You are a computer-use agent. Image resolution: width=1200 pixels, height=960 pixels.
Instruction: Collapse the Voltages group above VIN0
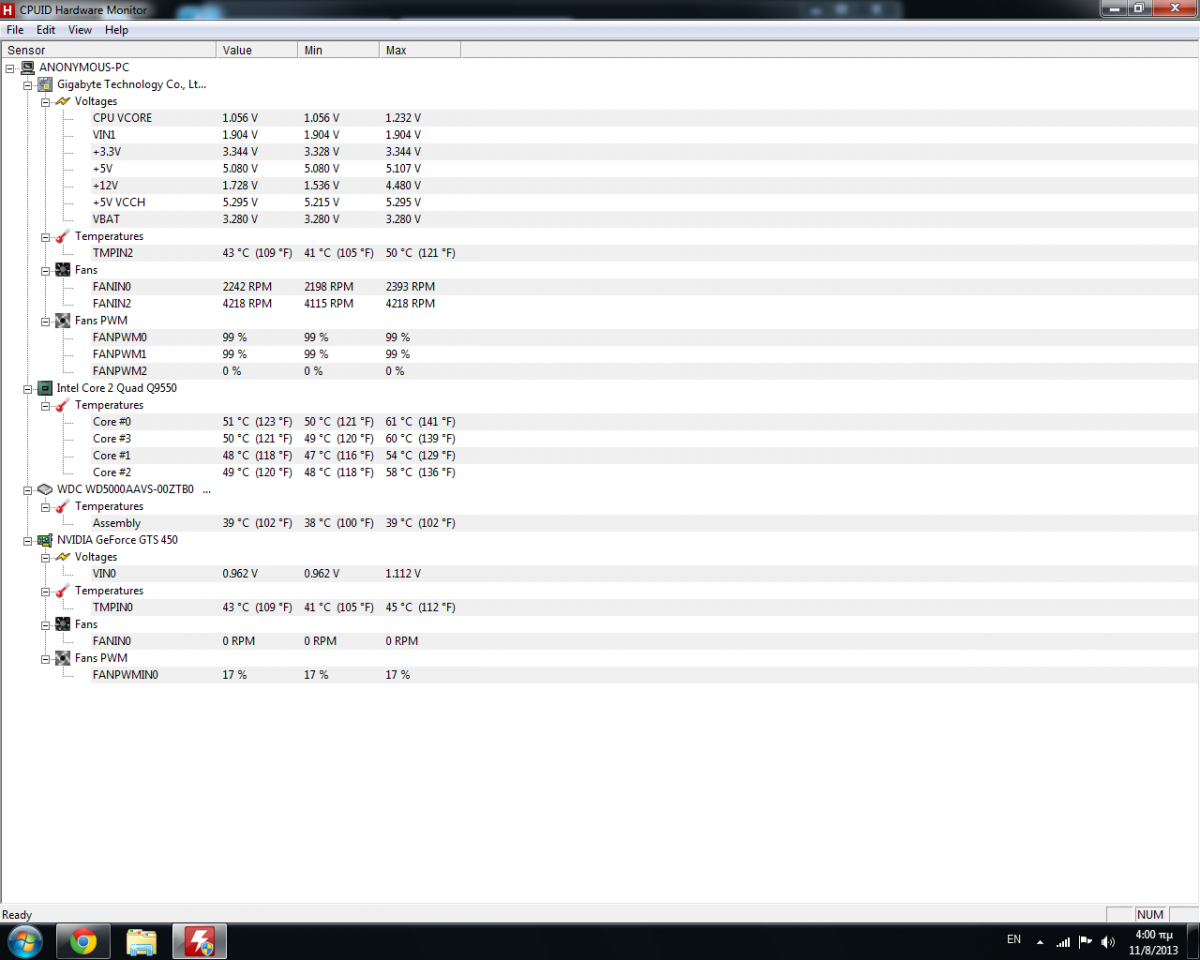45,558
